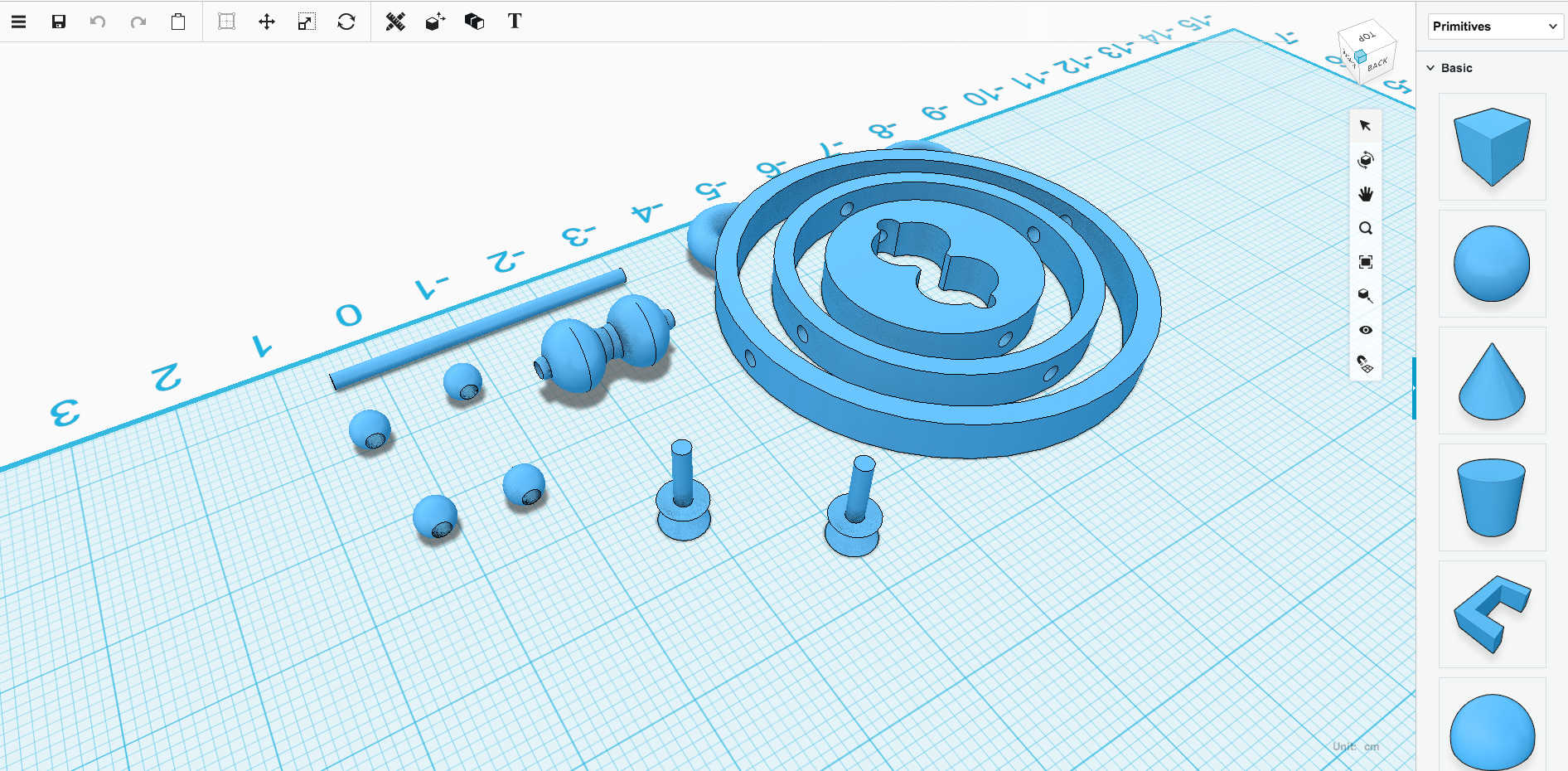Image resolution: width=1568 pixels, height=771 pixels.
Task: Select the Text tool
Action: coord(515,22)
